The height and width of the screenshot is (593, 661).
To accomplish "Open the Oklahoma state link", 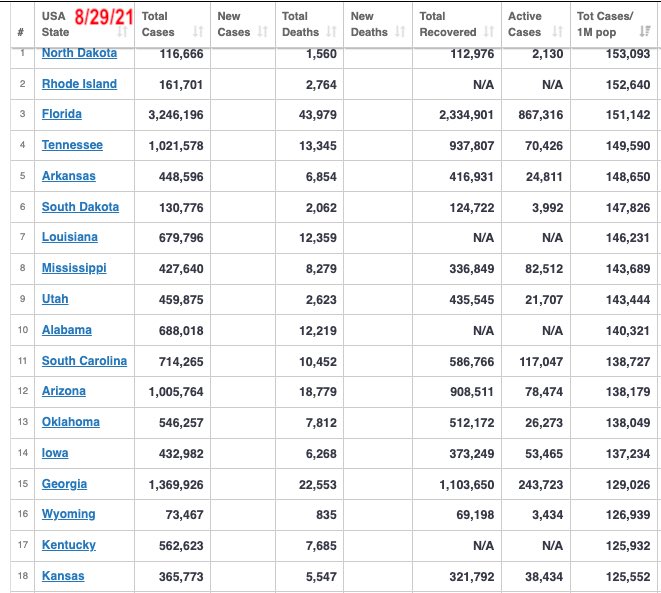I will coord(71,422).
